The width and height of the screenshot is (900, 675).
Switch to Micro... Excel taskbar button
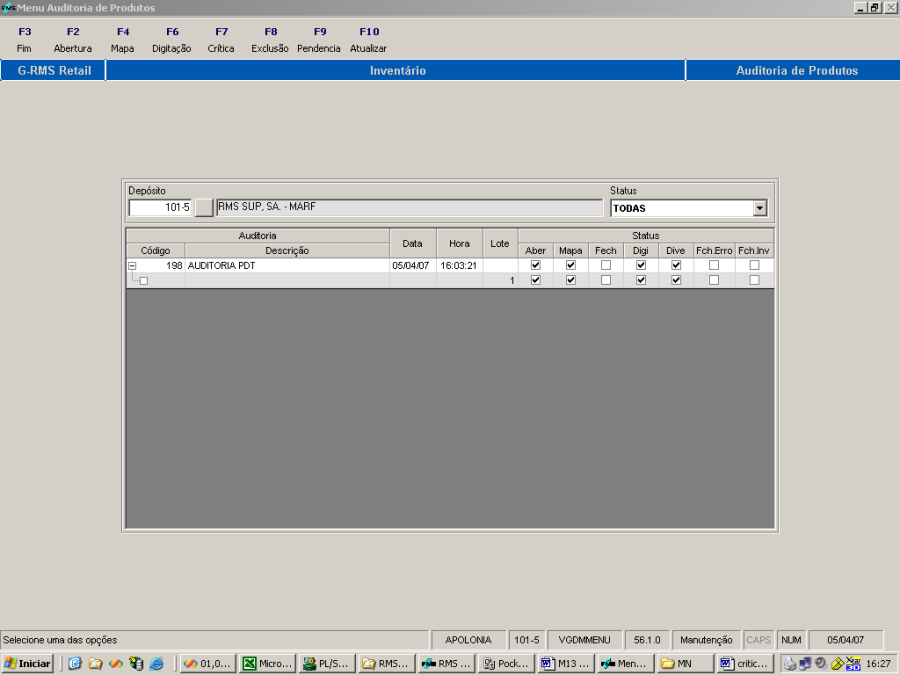tap(267, 664)
